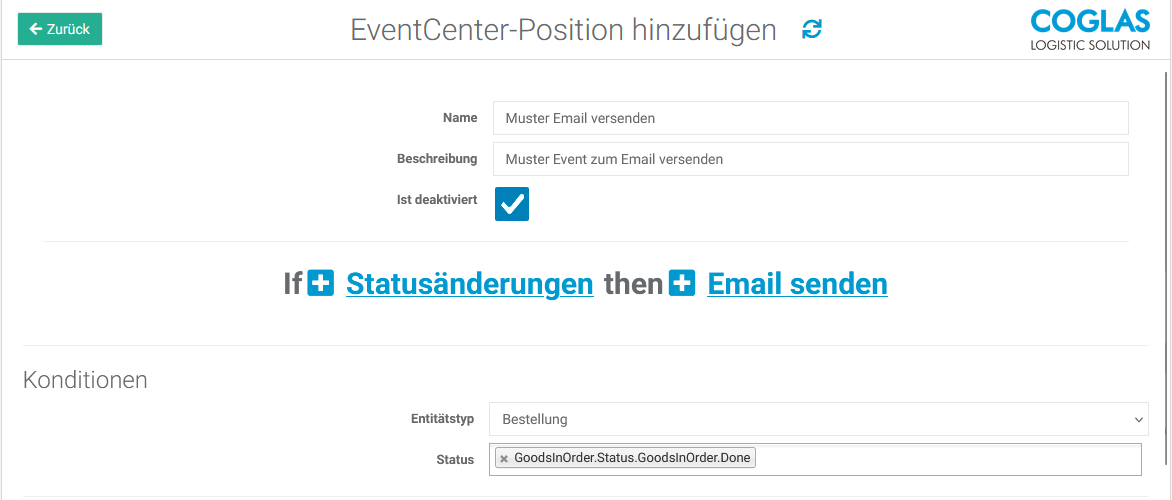The height and width of the screenshot is (500, 1172).
Task: Click the refresh icon beside the page title
Action: (x=812, y=30)
